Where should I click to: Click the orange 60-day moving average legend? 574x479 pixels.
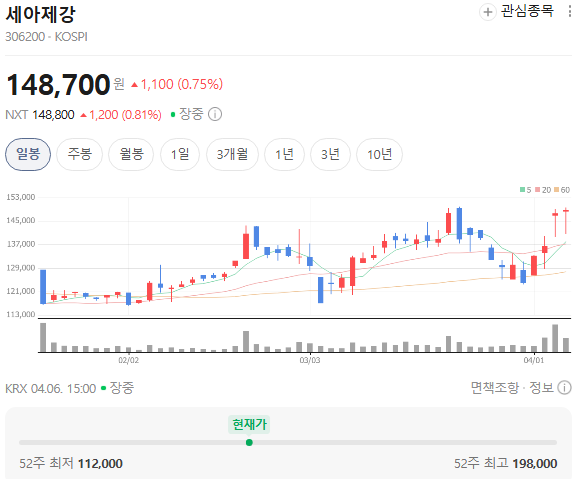tap(562, 190)
